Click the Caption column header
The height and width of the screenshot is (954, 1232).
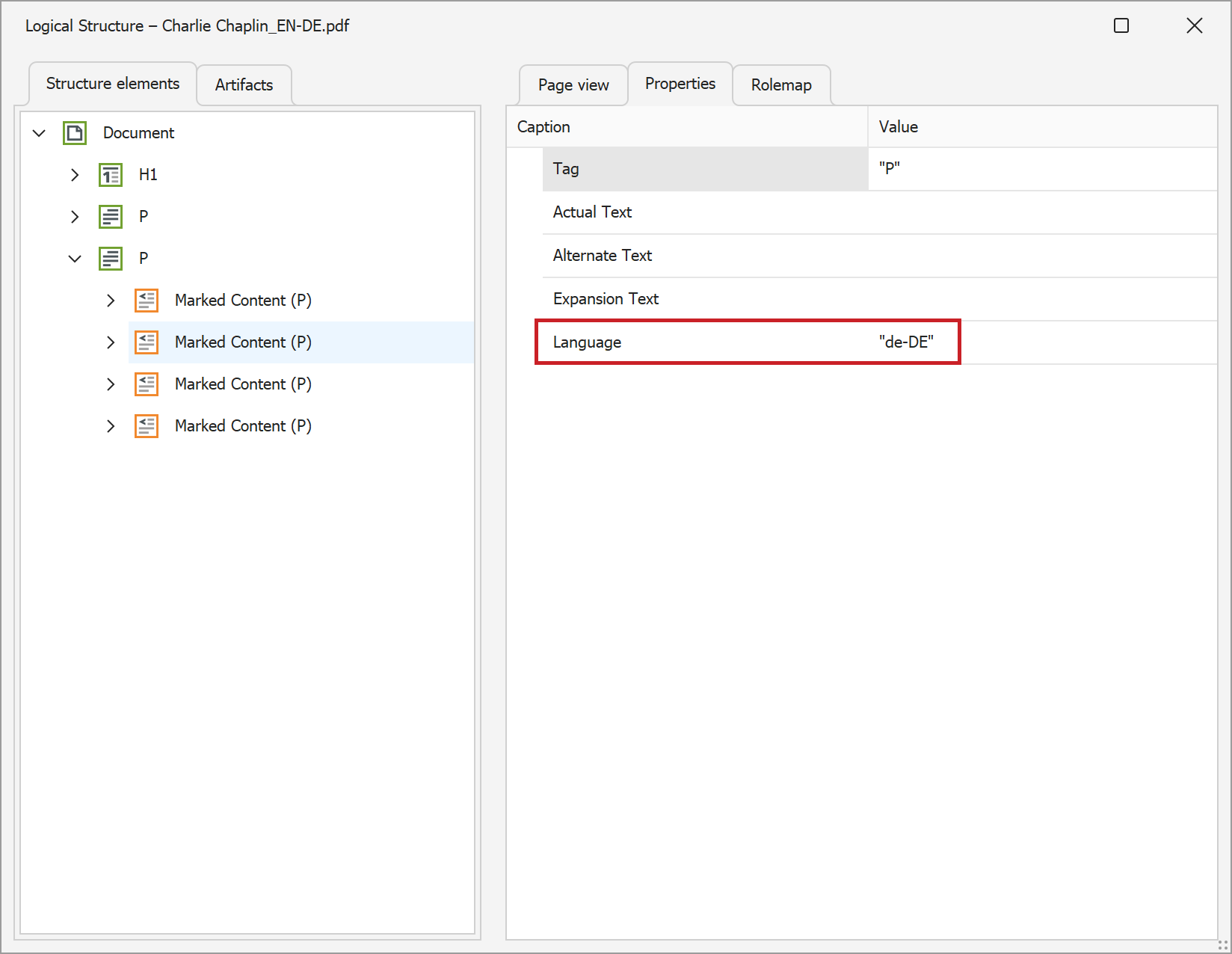(687, 127)
